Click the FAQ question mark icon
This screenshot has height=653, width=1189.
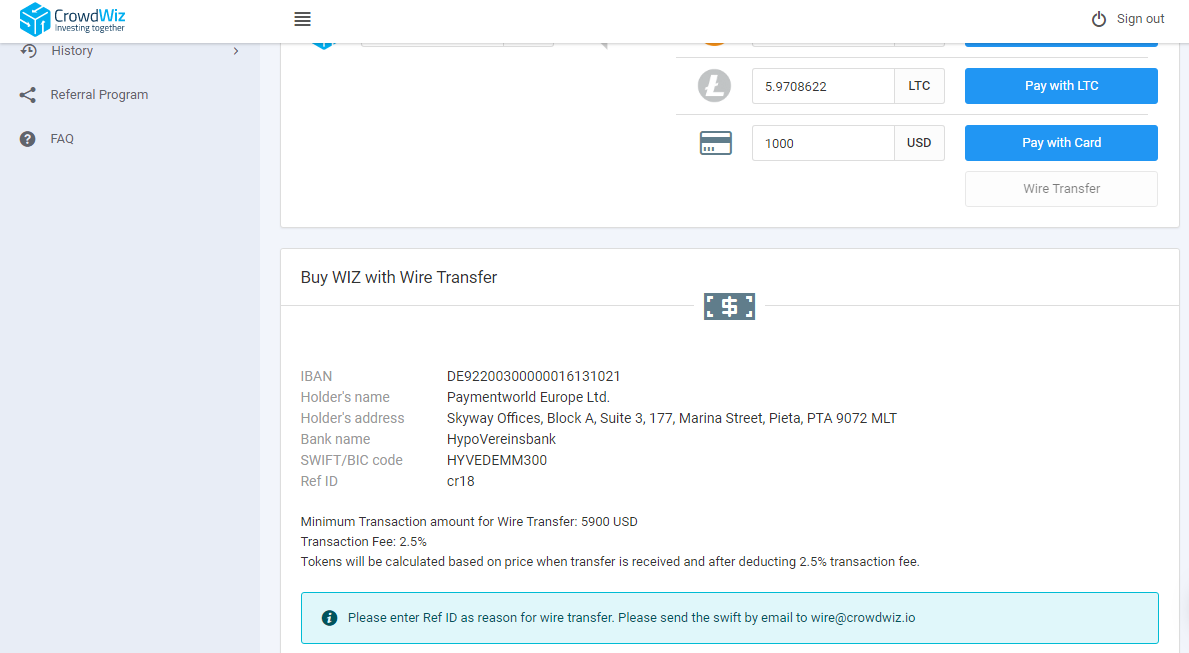click(x=28, y=139)
